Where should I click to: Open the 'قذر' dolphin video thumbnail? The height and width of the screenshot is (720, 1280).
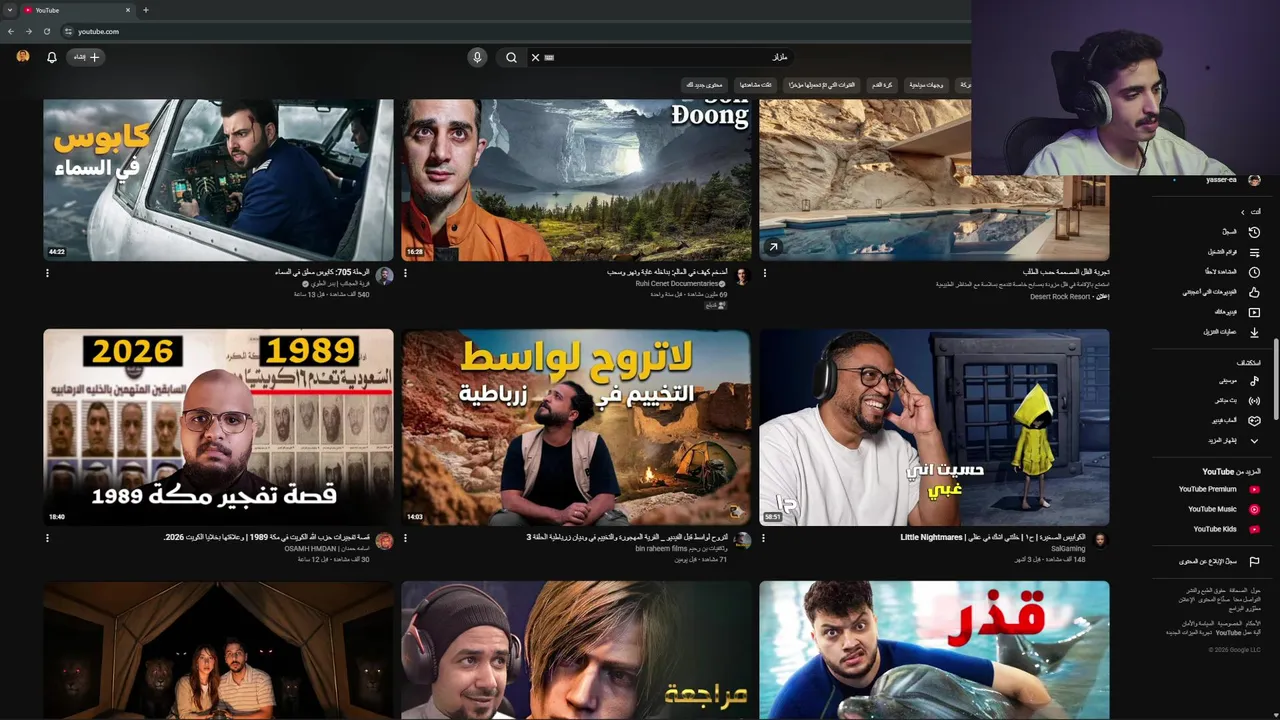(934, 650)
